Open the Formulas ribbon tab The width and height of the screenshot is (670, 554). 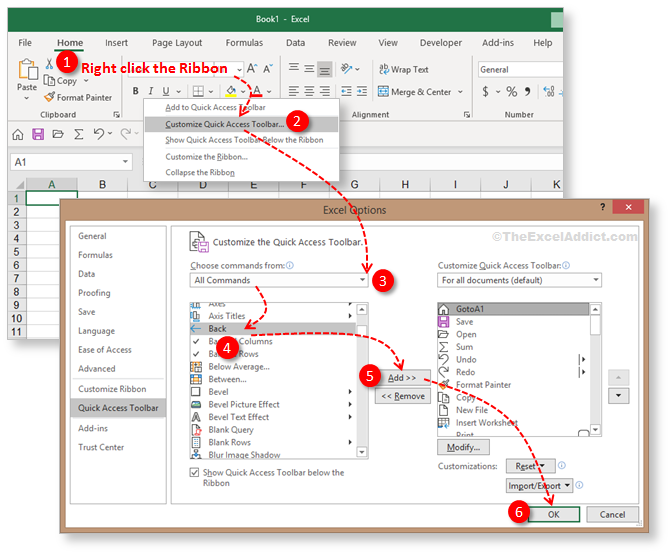tap(244, 43)
